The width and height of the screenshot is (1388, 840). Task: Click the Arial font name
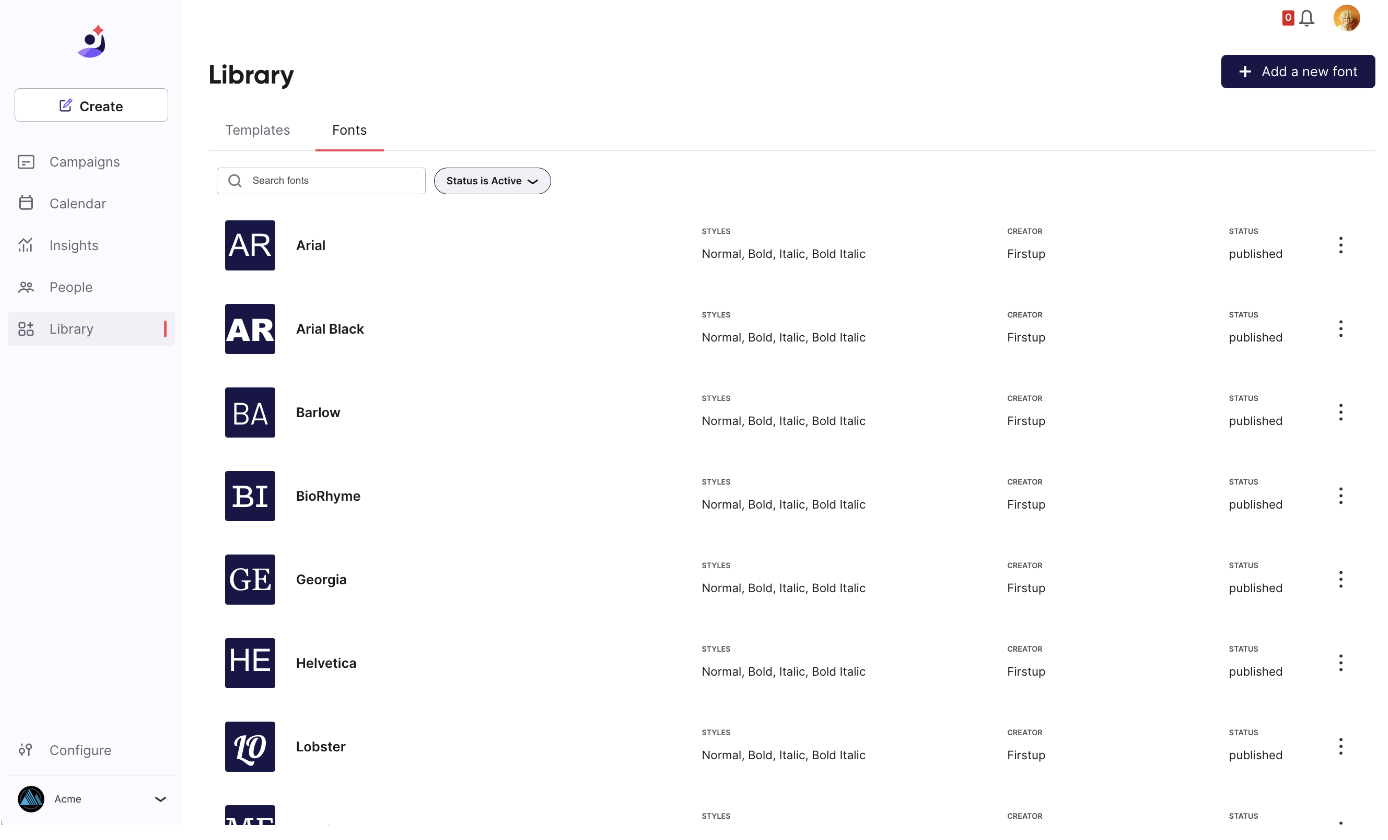(x=311, y=245)
